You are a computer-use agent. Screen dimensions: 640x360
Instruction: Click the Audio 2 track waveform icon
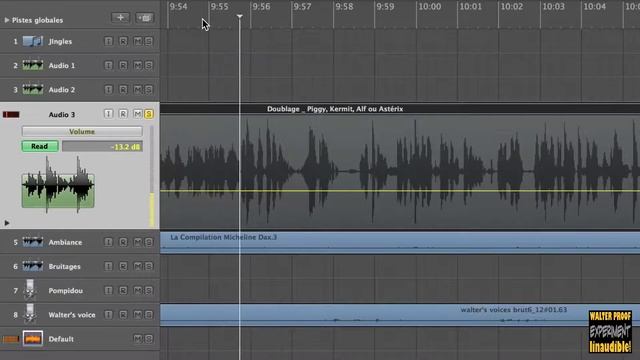point(33,89)
